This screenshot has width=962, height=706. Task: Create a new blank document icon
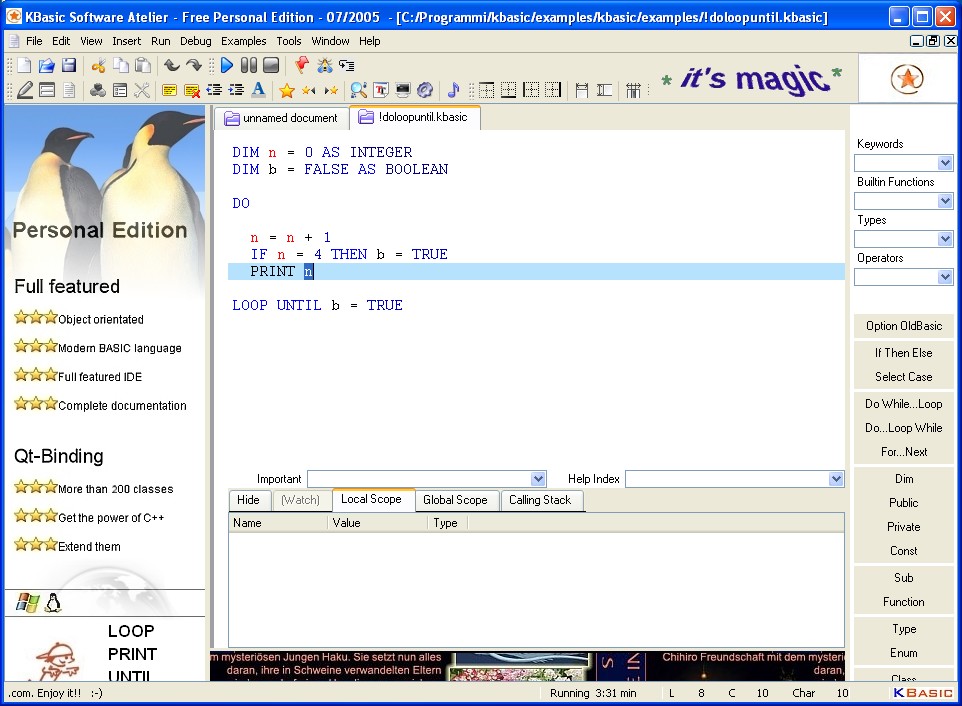pos(24,66)
